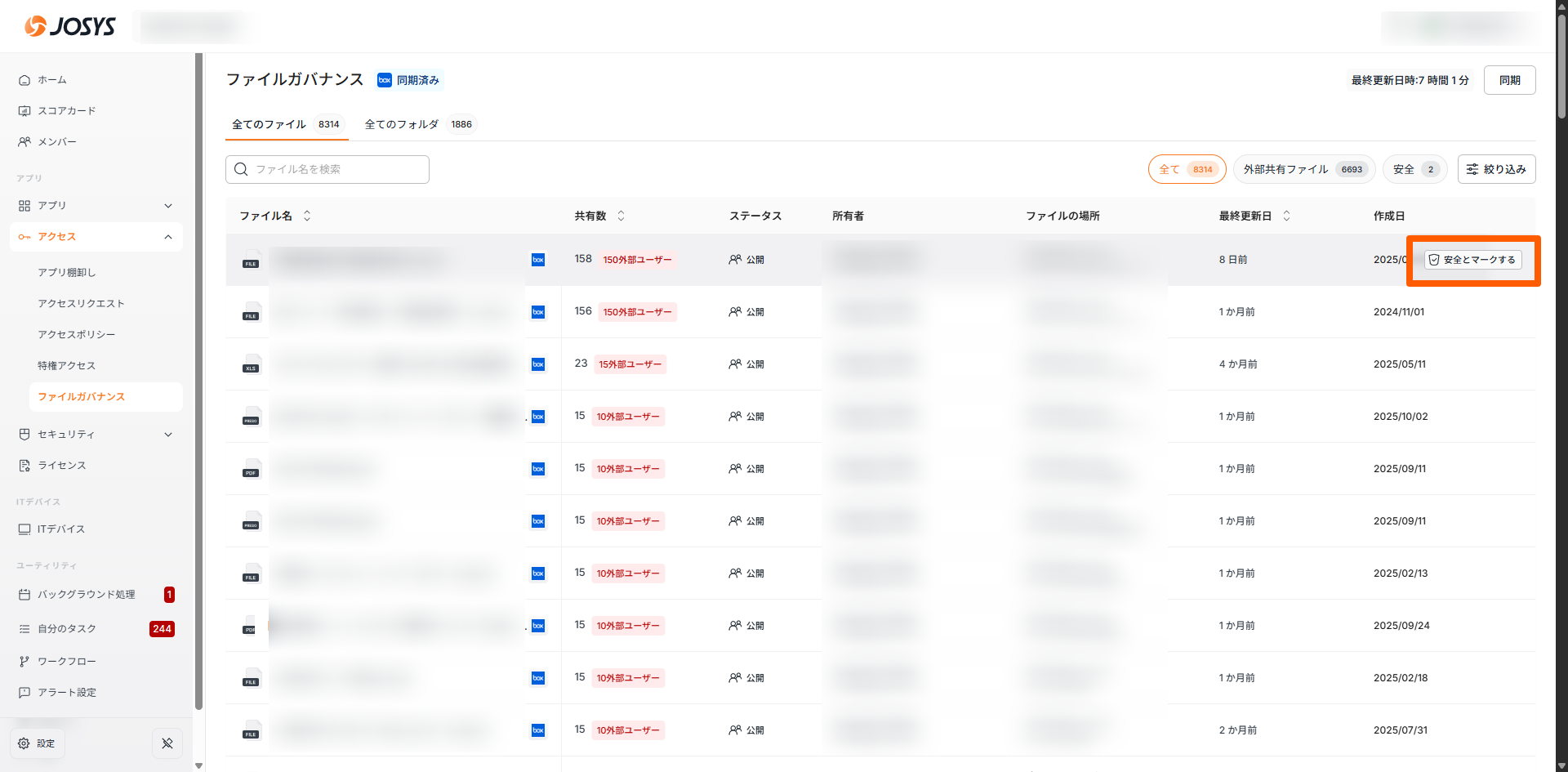
Task: Switch to the 全てのフォルダ tab
Action: coord(418,124)
